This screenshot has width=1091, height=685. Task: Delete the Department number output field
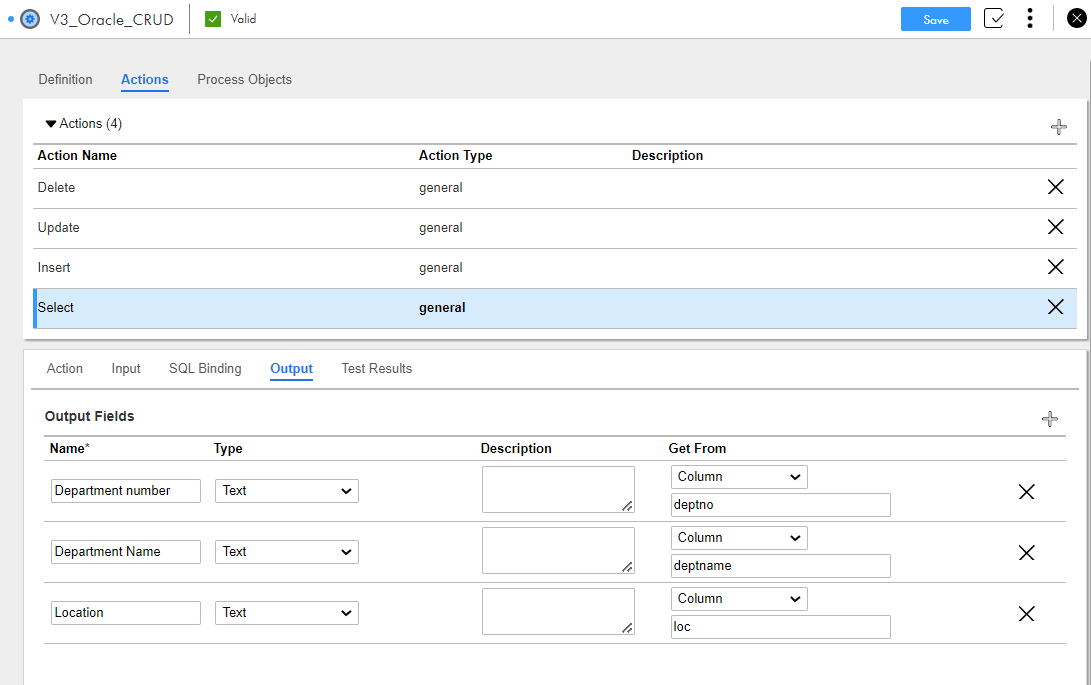[1026, 491]
